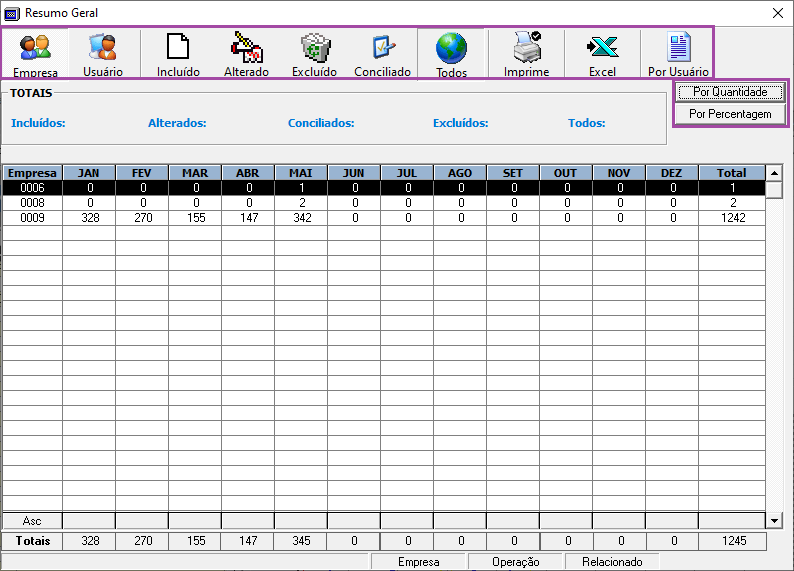
Task: Click the Excluídos label
Action: pos(460,123)
